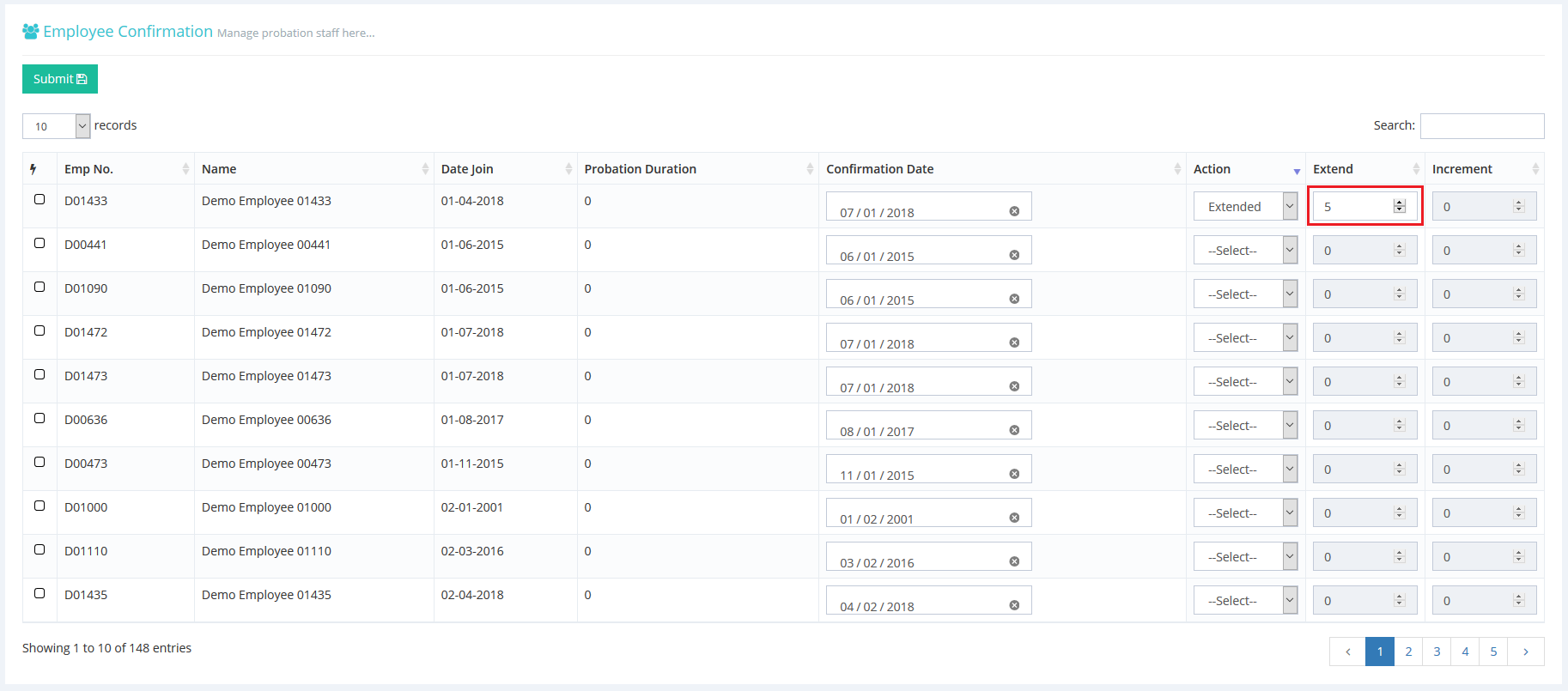Go to the next page arrow

coord(1525,652)
